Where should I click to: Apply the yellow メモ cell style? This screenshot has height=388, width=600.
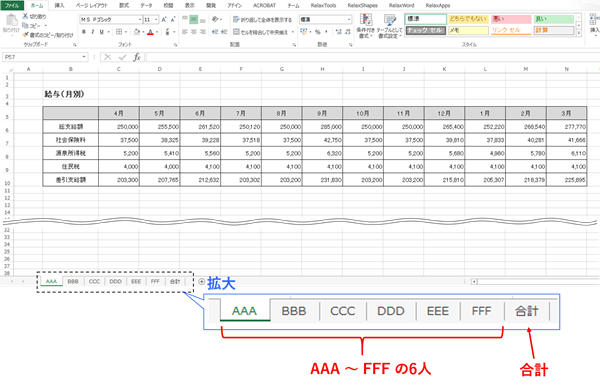[x=468, y=30]
